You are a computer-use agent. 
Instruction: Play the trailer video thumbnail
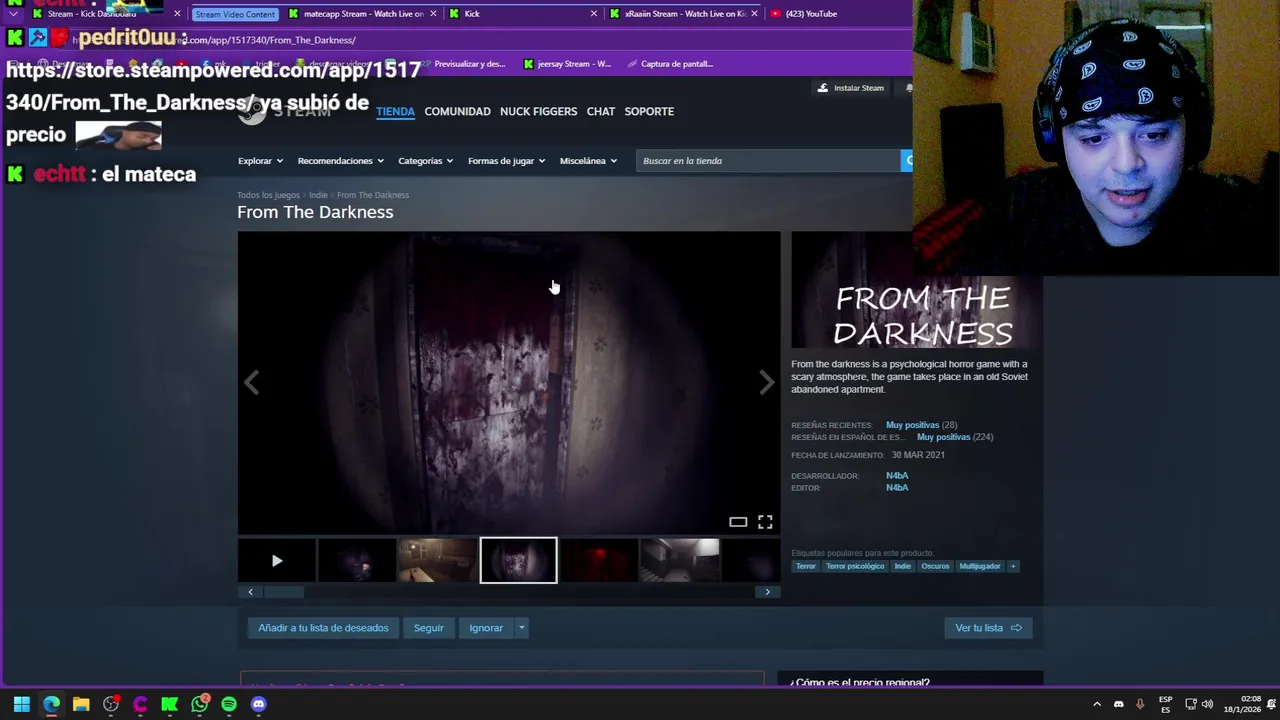[277, 561]
